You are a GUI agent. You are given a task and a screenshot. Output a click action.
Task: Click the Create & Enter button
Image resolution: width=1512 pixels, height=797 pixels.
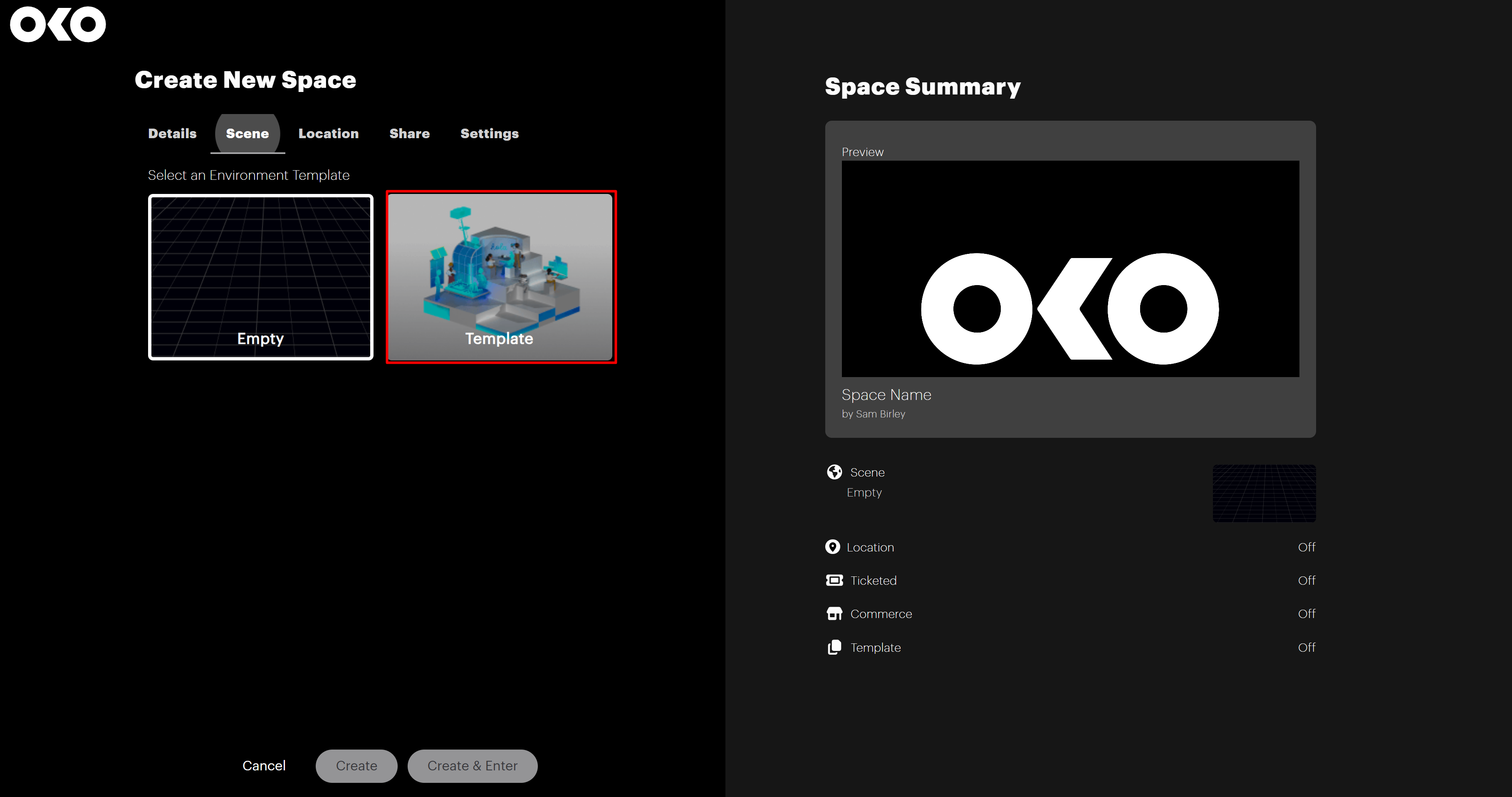(473, 766)
